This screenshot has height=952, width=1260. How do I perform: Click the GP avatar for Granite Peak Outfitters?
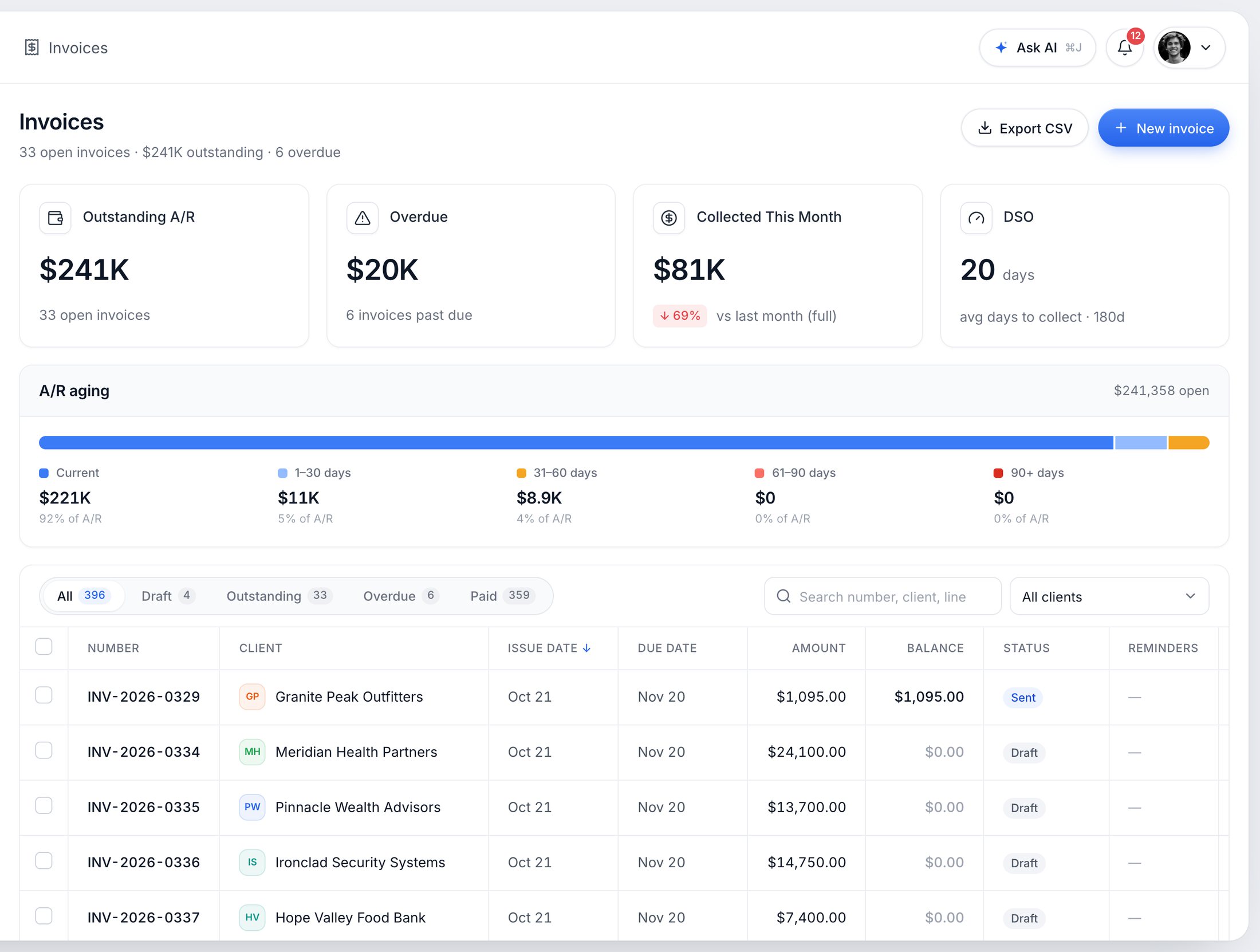coord(252,697)
